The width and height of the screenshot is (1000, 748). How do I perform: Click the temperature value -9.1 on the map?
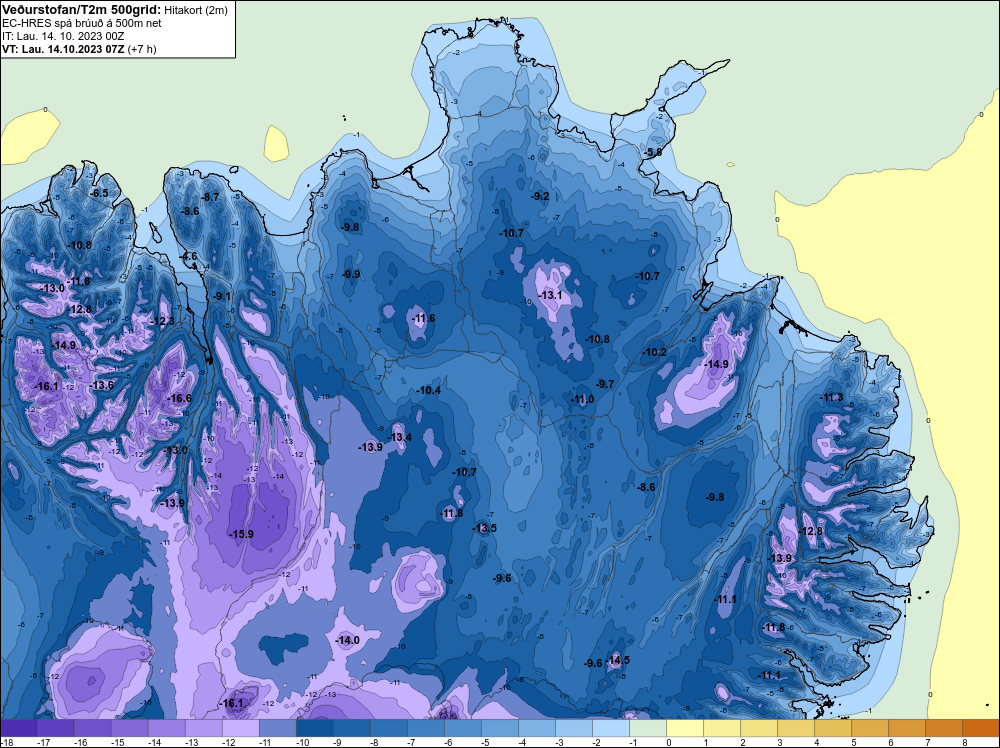point(222,296)
